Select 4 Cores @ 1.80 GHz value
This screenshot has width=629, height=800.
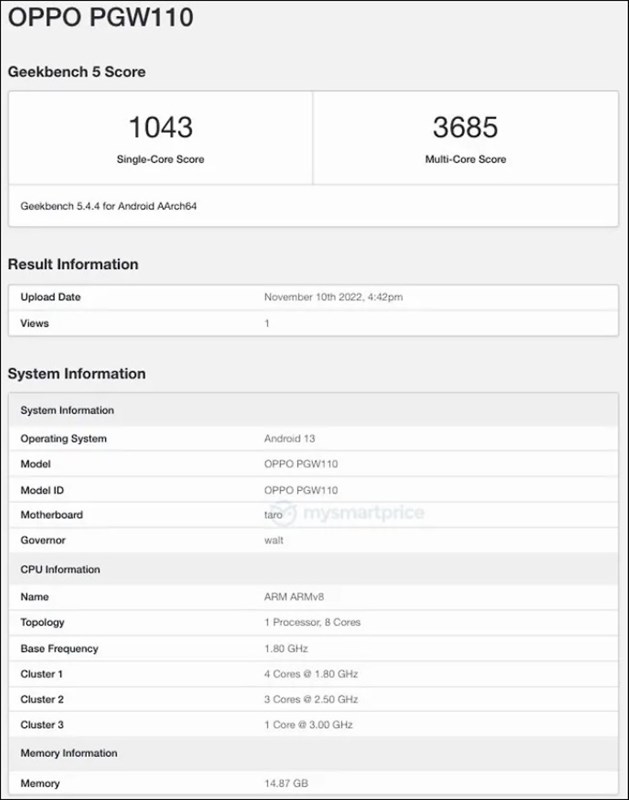click(311, 674)
